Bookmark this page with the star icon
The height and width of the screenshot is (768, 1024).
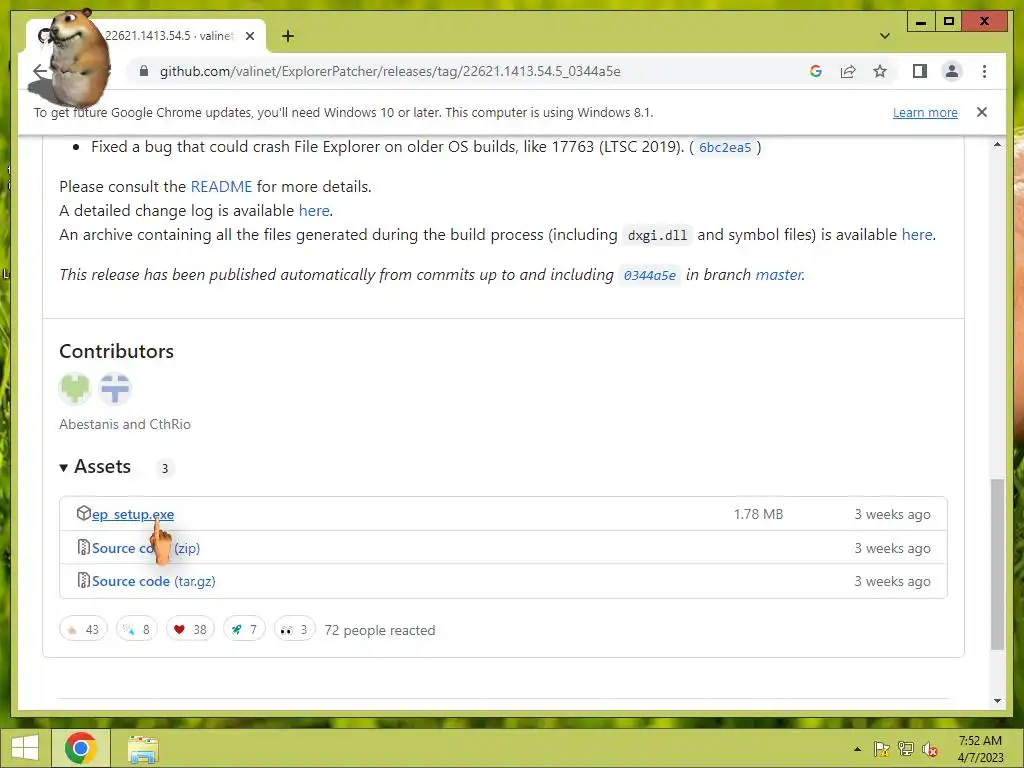(x=880, y=71)
